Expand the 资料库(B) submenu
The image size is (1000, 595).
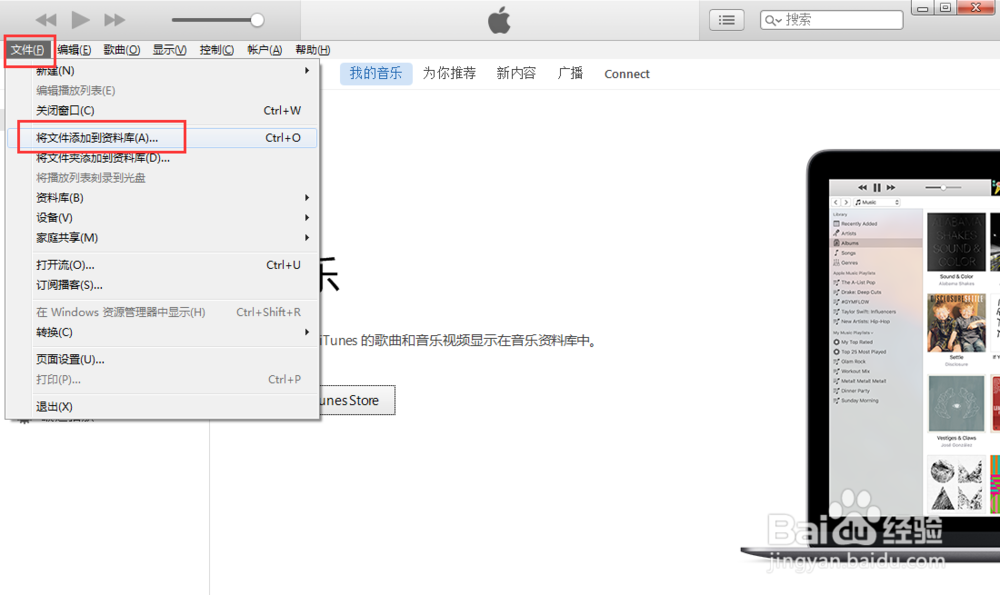162,198
